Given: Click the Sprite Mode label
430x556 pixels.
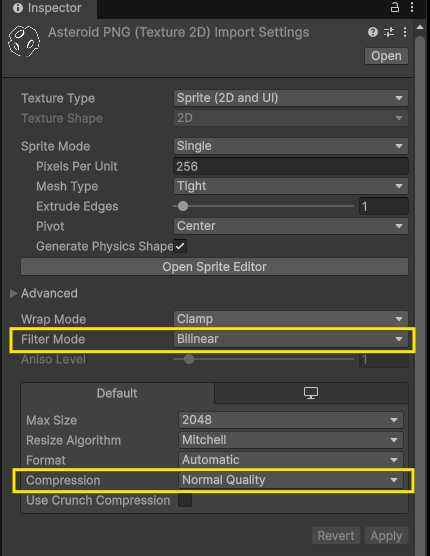Looking at the screenshot, I should click(x=56, y=146).
